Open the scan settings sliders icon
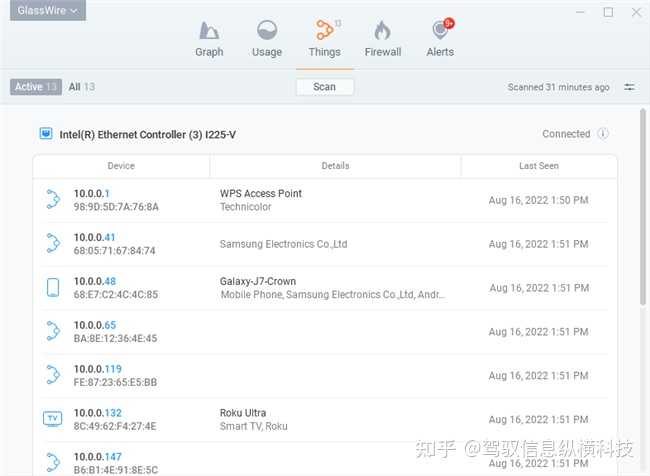Image resolution: width=650 pixels, height=476 pixels. (629, 87)
